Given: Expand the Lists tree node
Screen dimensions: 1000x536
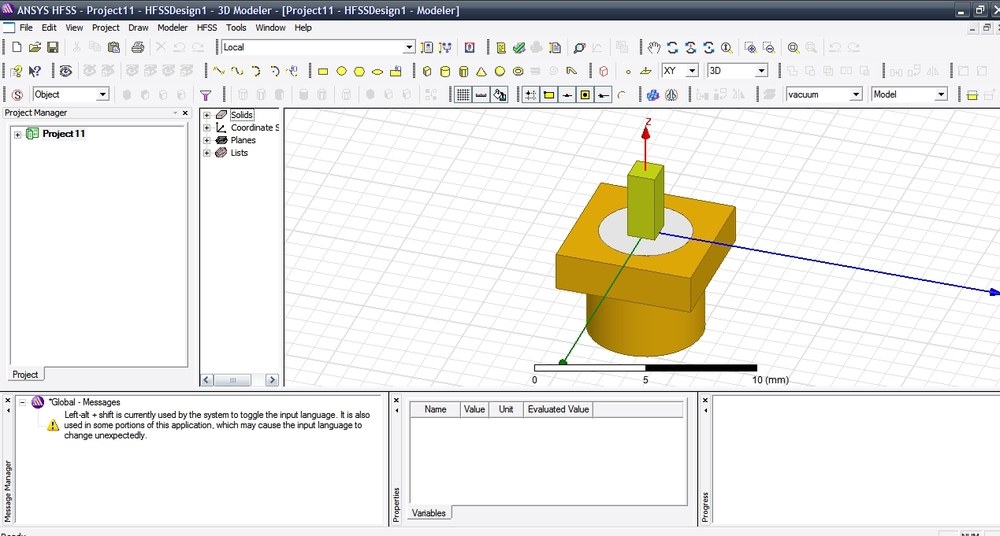Looking at the screenshot, I should coord(207,153).
